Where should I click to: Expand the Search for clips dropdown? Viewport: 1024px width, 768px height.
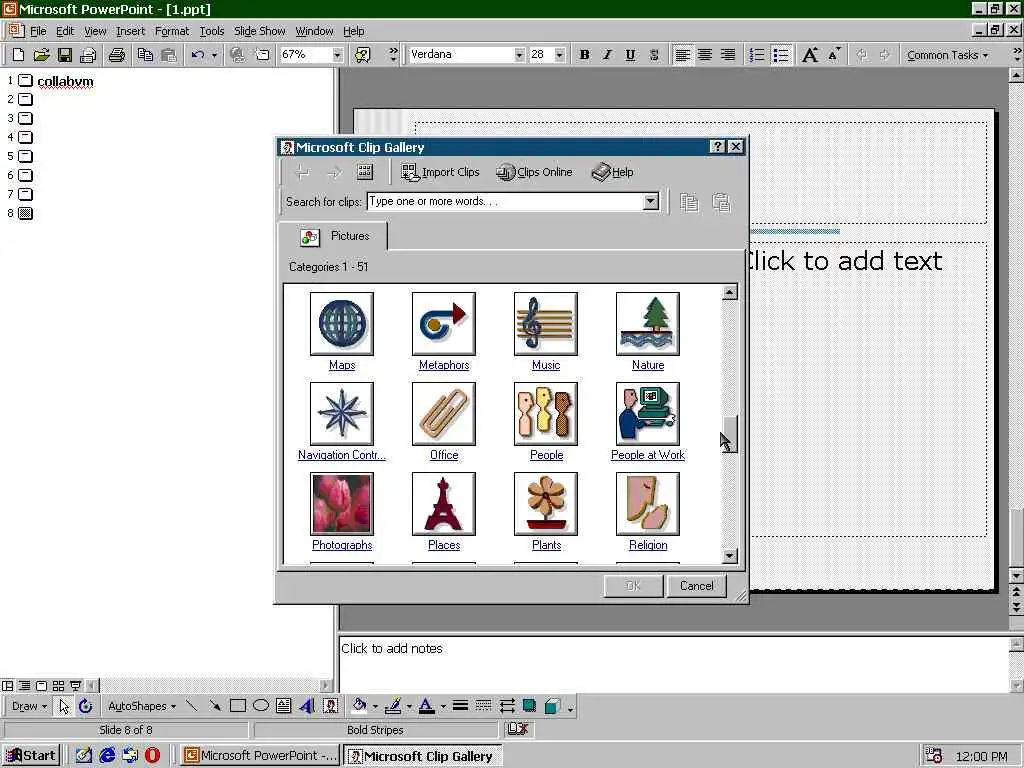(651, 202)
